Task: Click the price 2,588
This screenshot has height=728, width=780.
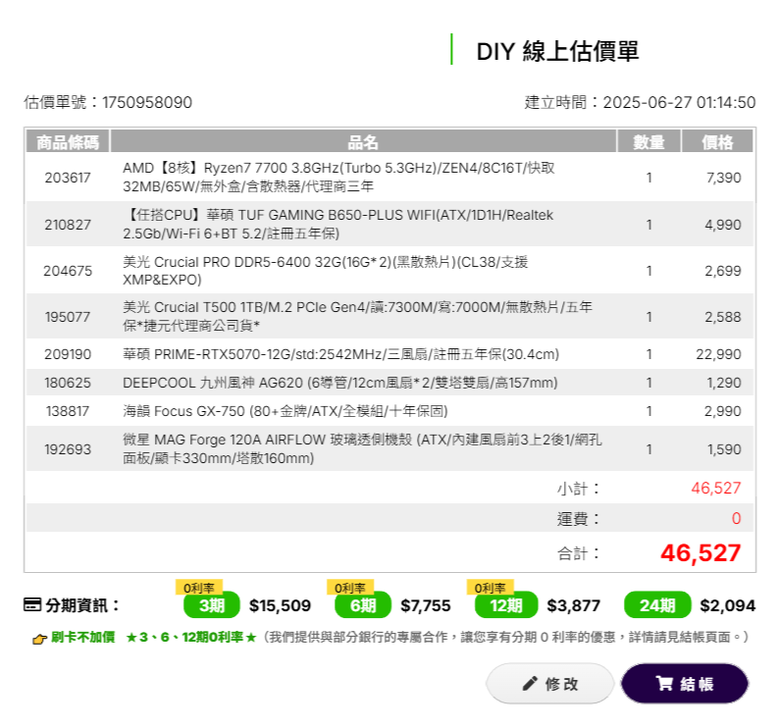Action: [x=723, y=317]
